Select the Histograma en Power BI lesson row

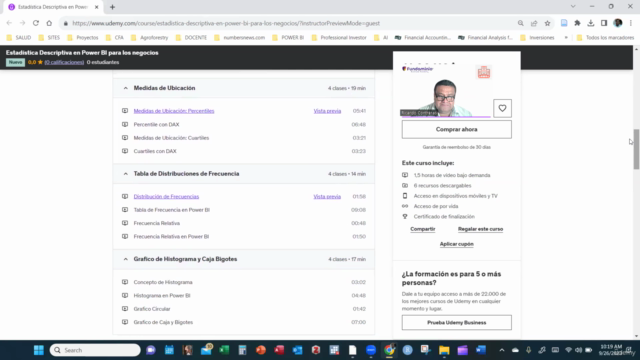click(x=244, y=296)
